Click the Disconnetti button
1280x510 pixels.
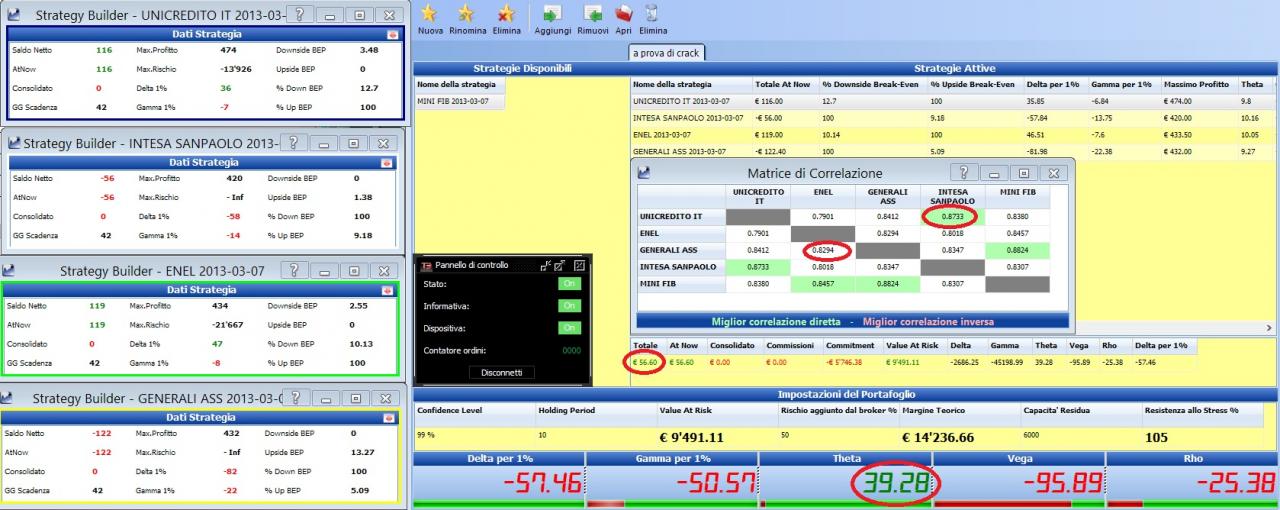click(x=501, y=373)
